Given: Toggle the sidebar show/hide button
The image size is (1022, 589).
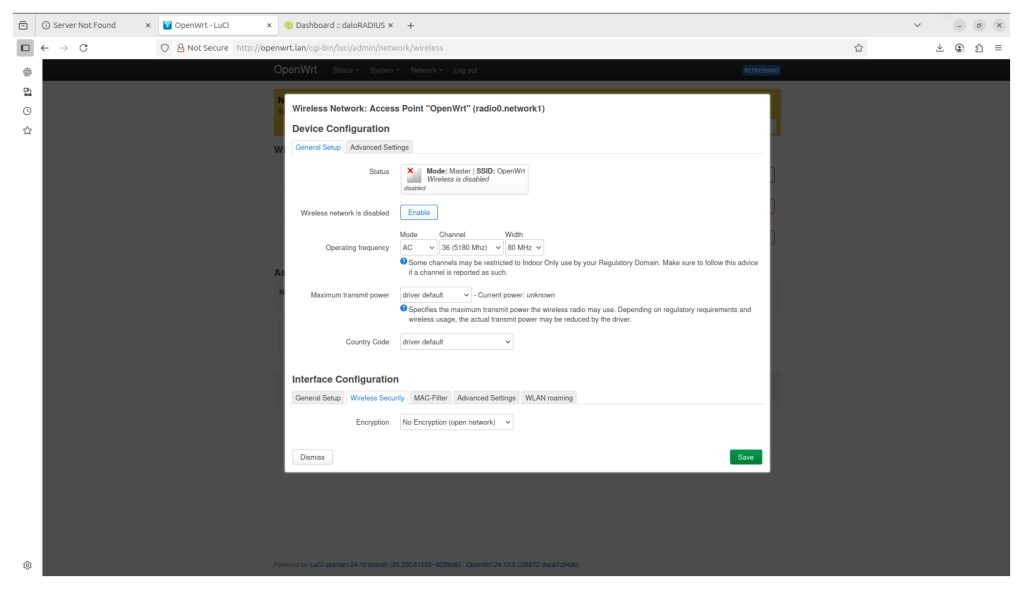Looking at the screenshot, I should pyautogui.click(x=24, y=47).
